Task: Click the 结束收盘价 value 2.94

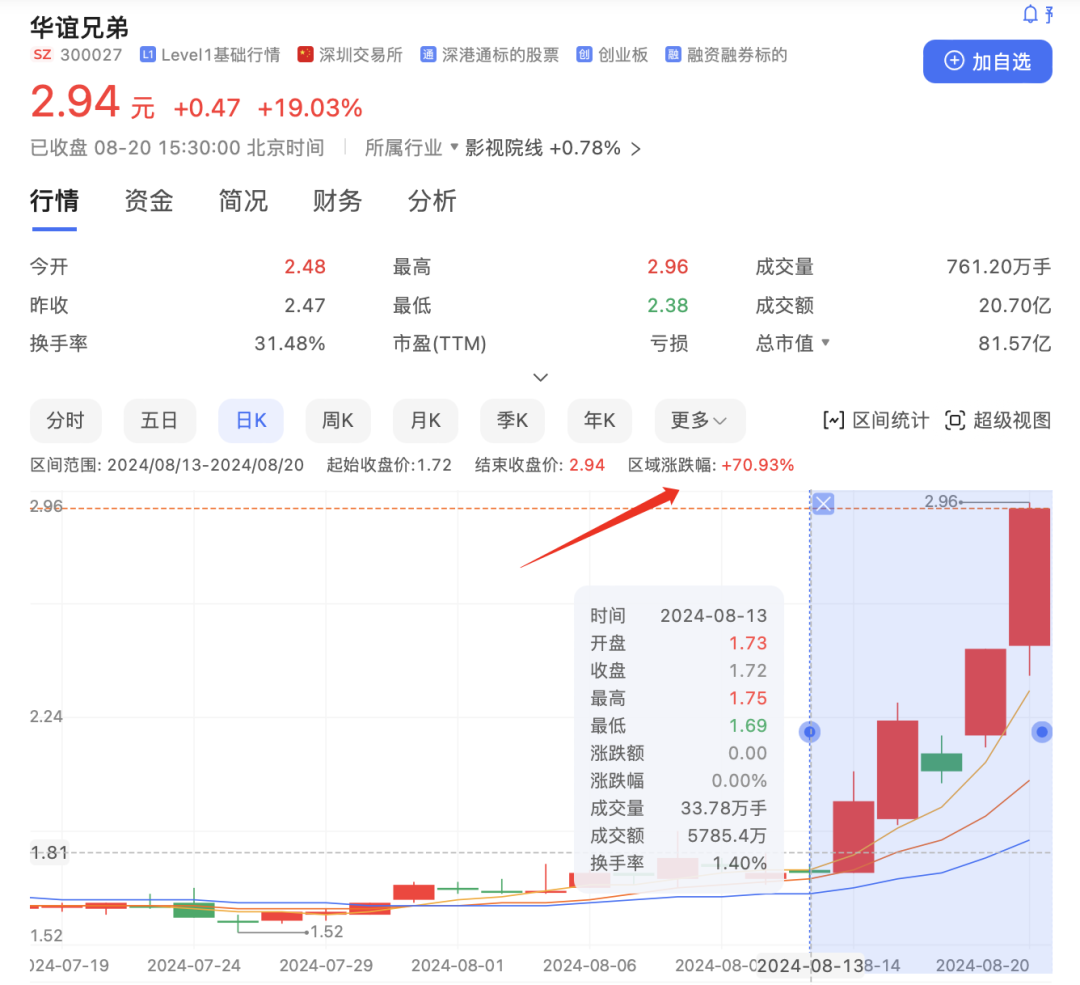Action: coord(587,465)
